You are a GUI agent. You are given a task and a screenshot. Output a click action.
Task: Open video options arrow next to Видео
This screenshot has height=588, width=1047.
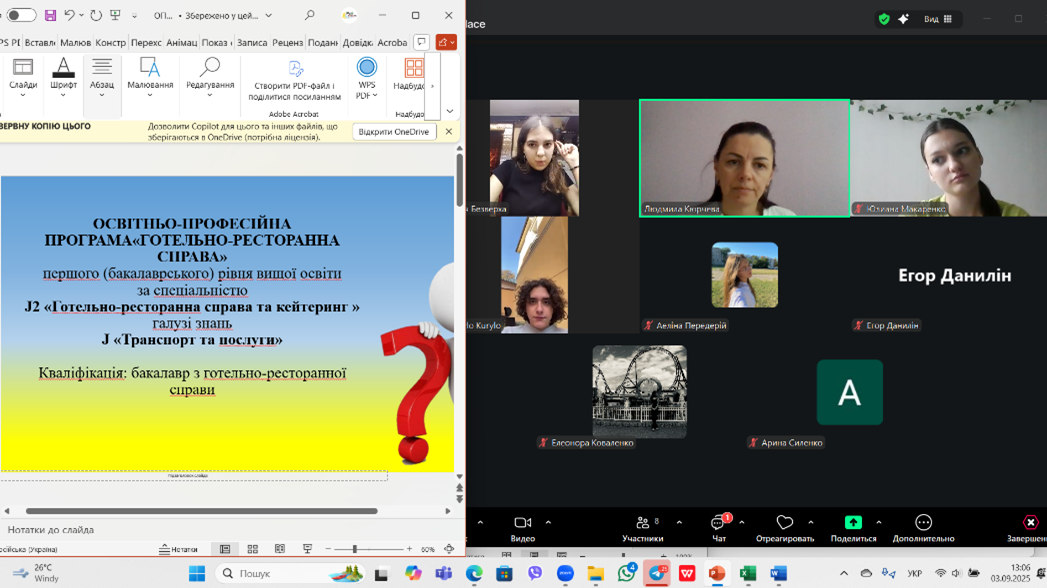pos(548,523)
